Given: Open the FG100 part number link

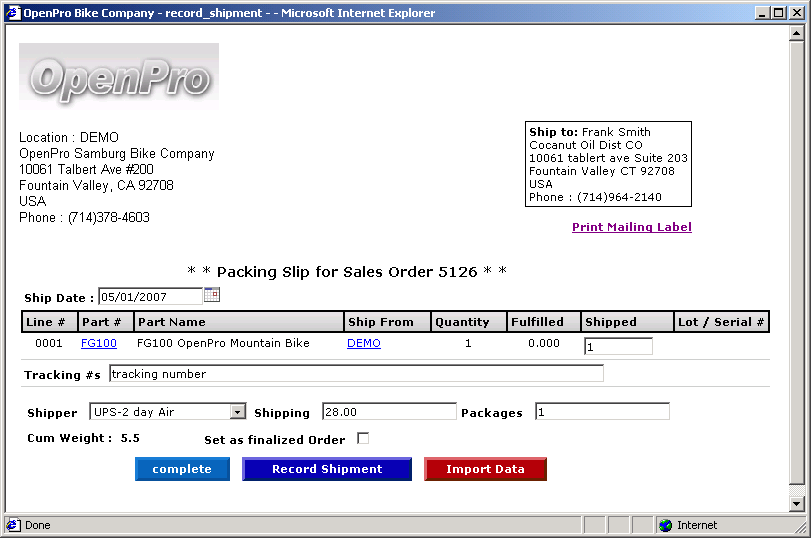Looking at the screenshot, I should [99, 343].
